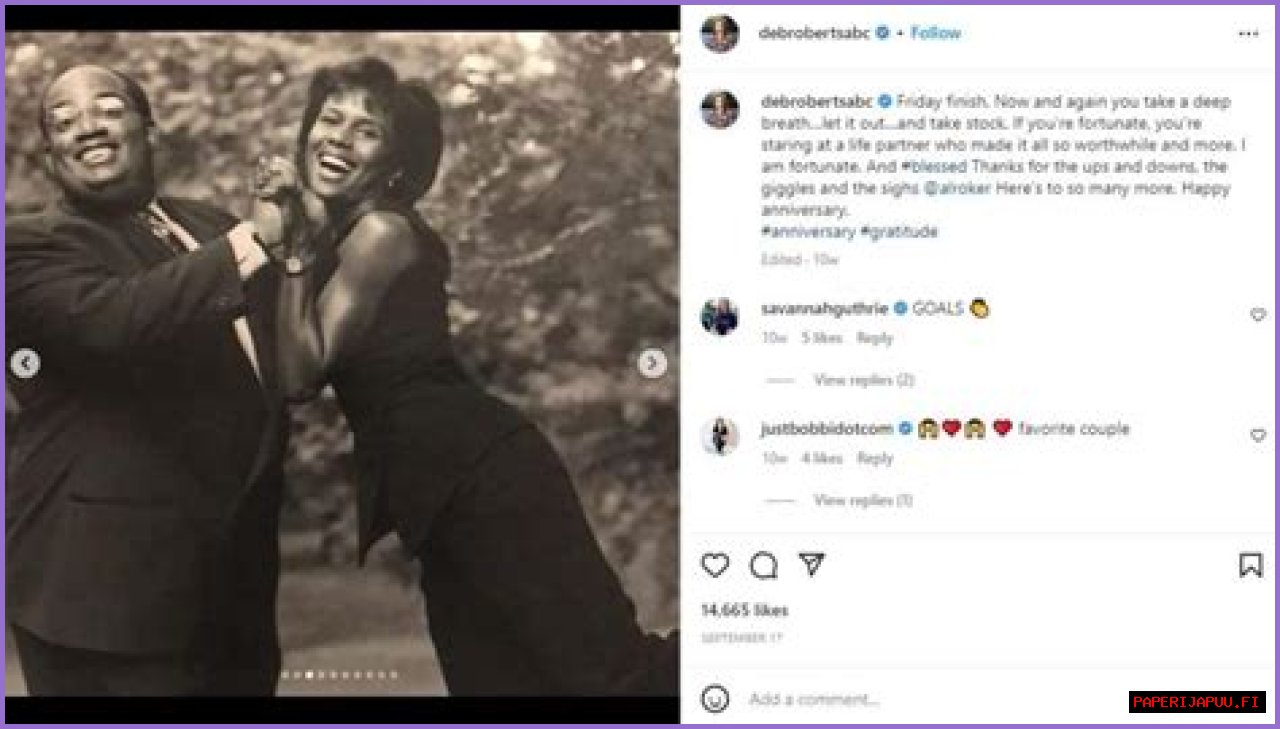This screenshot has width=1280, height=729.
Task: View the 14,665 likes list
Action: click(744, 610)
